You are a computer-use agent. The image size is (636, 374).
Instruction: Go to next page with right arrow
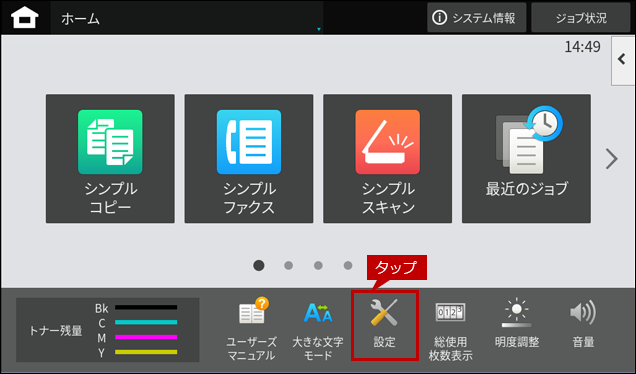(611, 159)
